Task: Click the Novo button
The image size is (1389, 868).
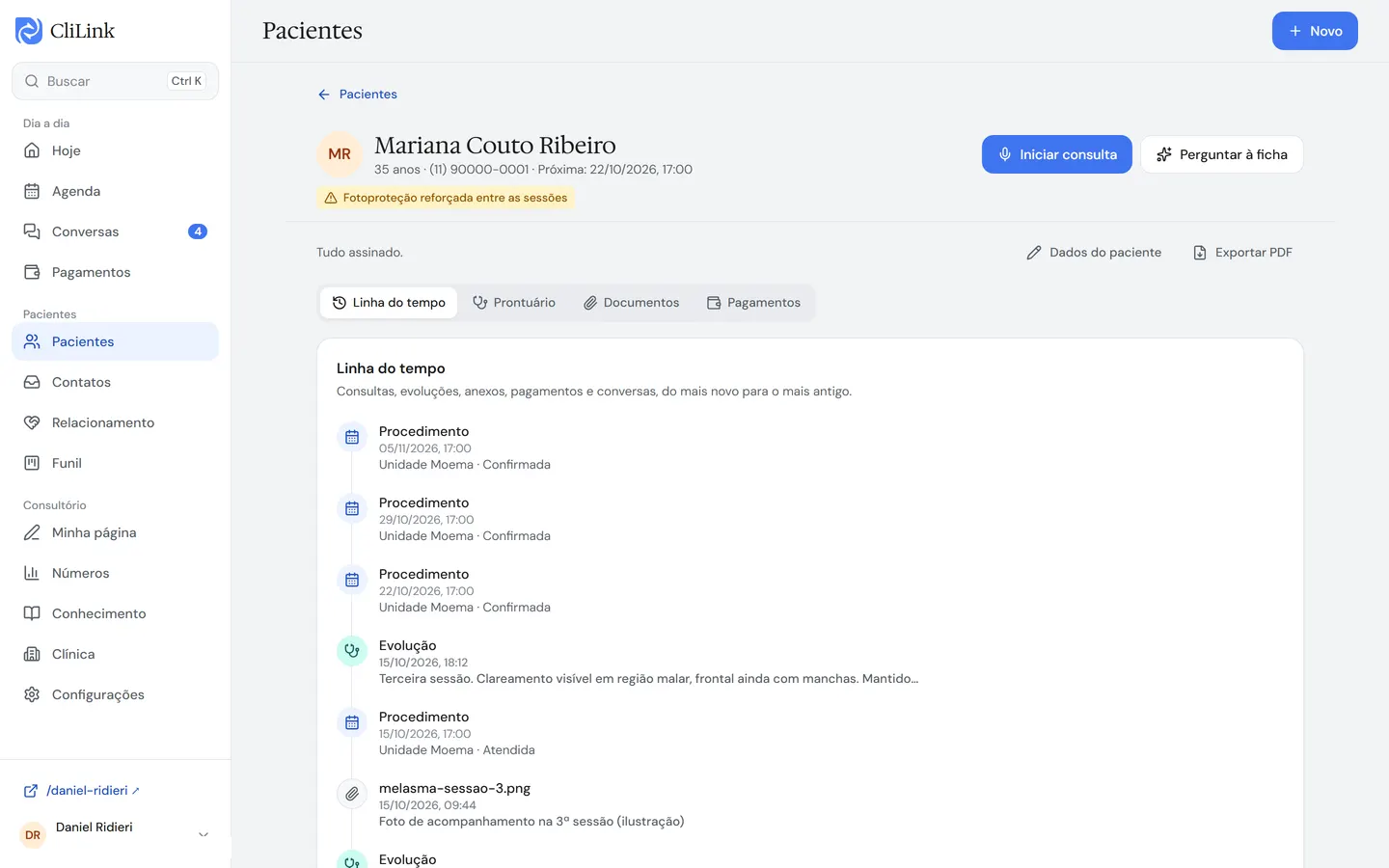Action: pyautogui.click(x=1315, y=31)
